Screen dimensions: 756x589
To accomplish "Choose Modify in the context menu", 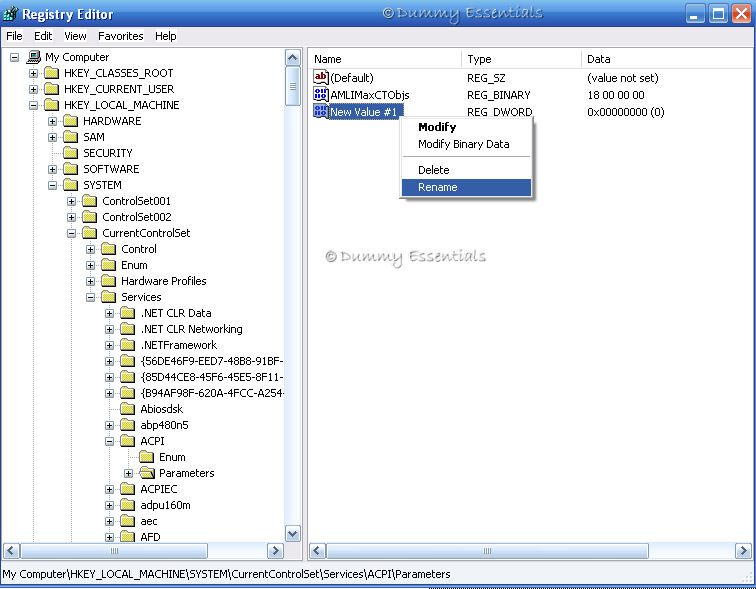I will 466,127.
